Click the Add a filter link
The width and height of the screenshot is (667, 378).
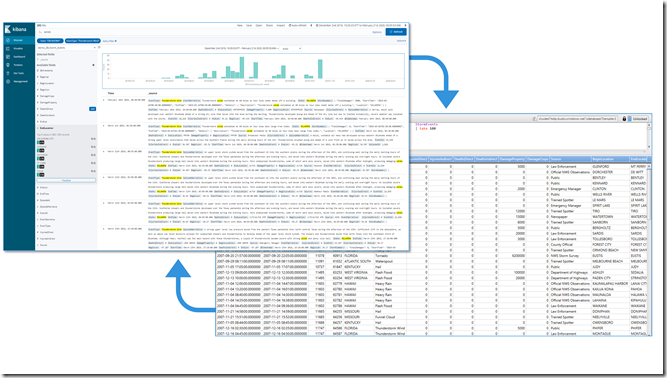click(109, 41)
